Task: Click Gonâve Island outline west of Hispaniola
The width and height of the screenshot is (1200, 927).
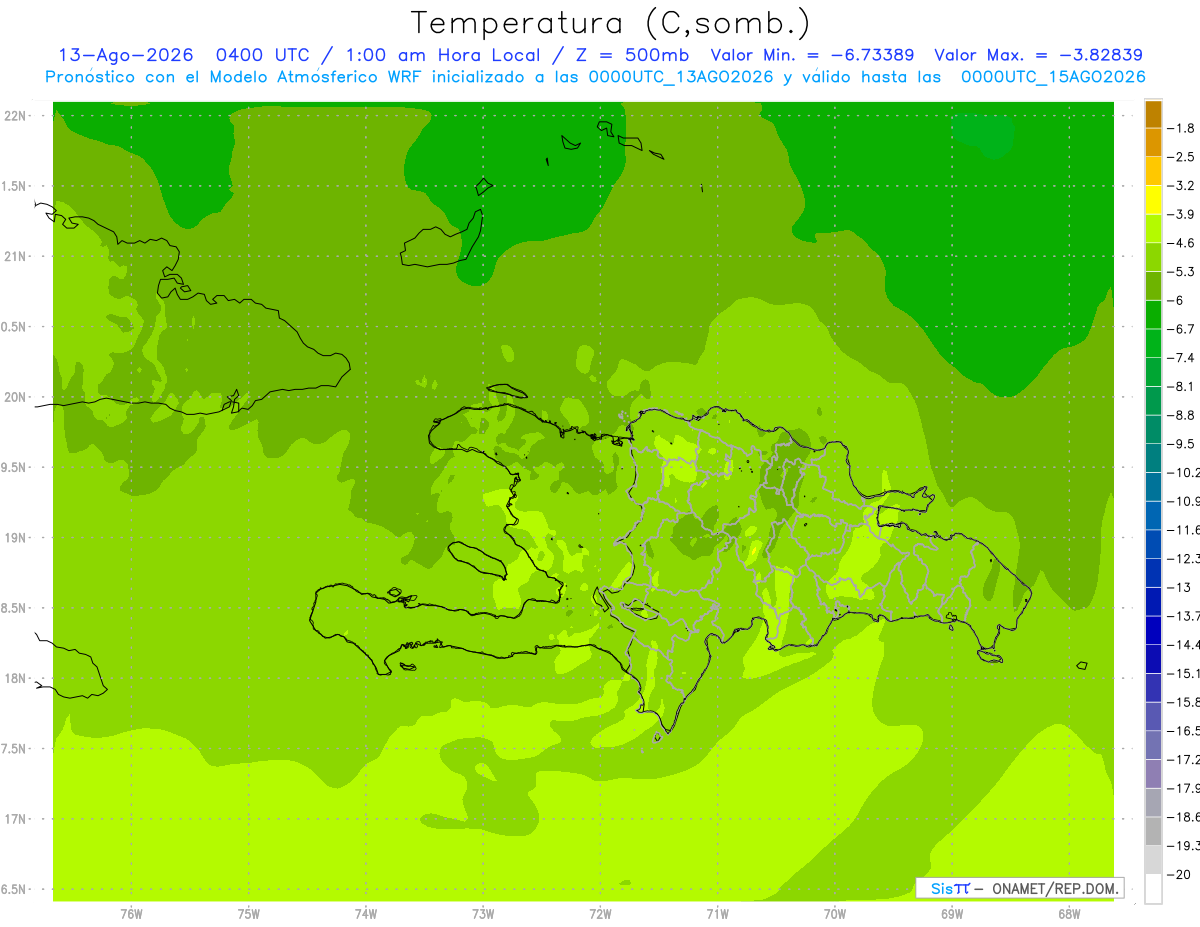Action: point(476,560)
